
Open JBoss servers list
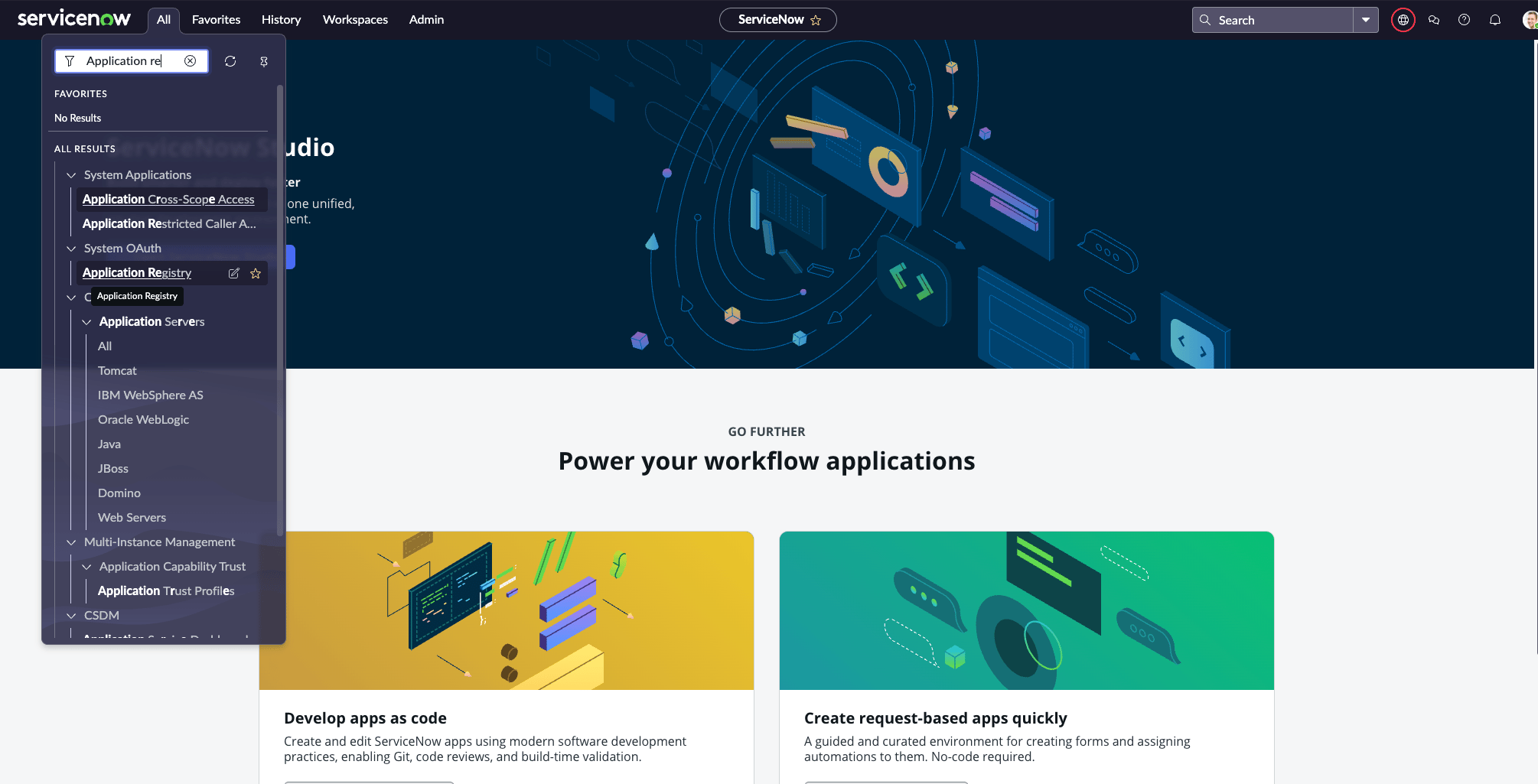click(x=113, y=469)
